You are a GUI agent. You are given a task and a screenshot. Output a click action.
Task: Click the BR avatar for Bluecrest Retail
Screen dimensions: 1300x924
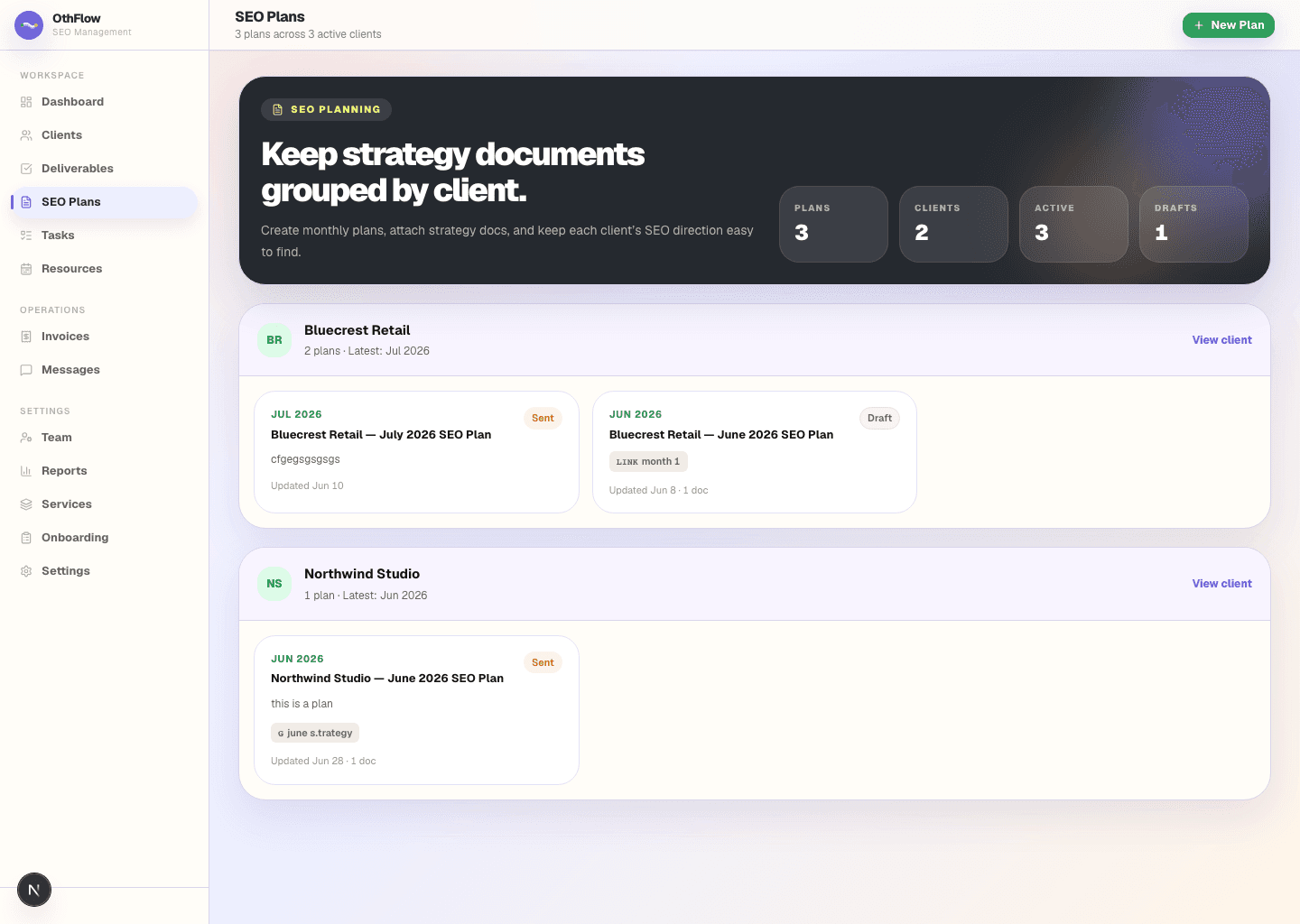tap(274, 340)
